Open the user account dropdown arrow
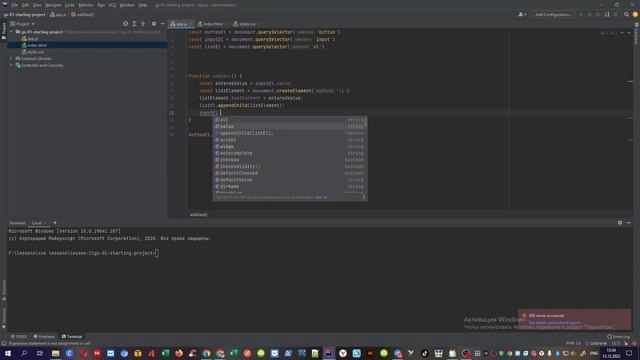Viewport: 640px width, 360px height. pos(525,15)
